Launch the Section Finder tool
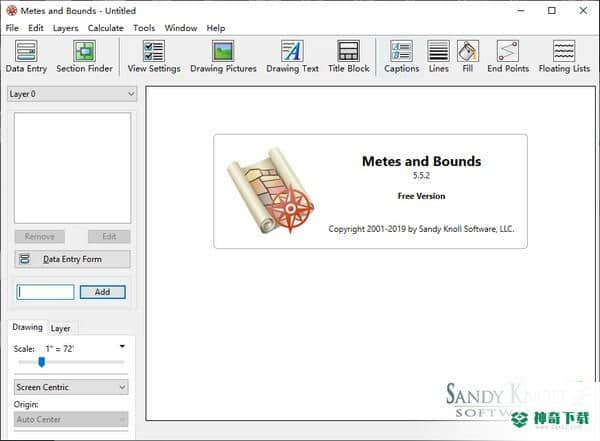This screenshot has width=600, height=441. [84, 57]
